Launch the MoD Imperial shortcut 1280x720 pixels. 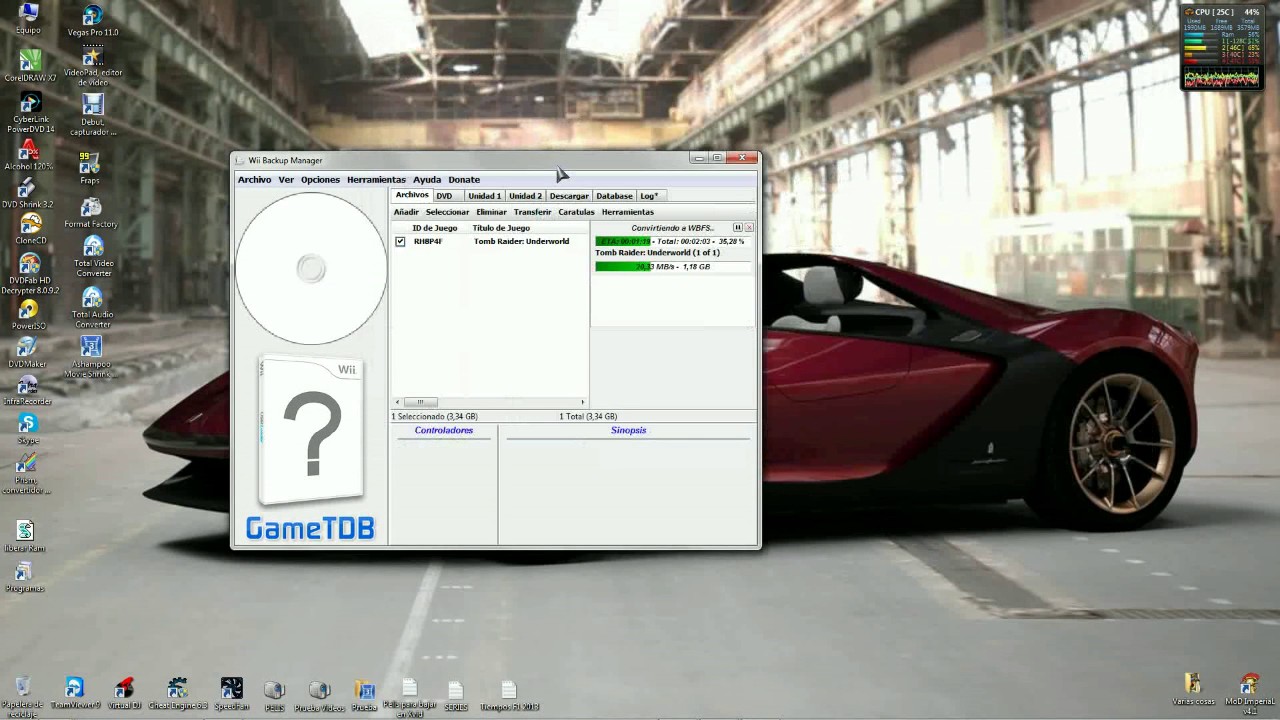click(1250, 693)
